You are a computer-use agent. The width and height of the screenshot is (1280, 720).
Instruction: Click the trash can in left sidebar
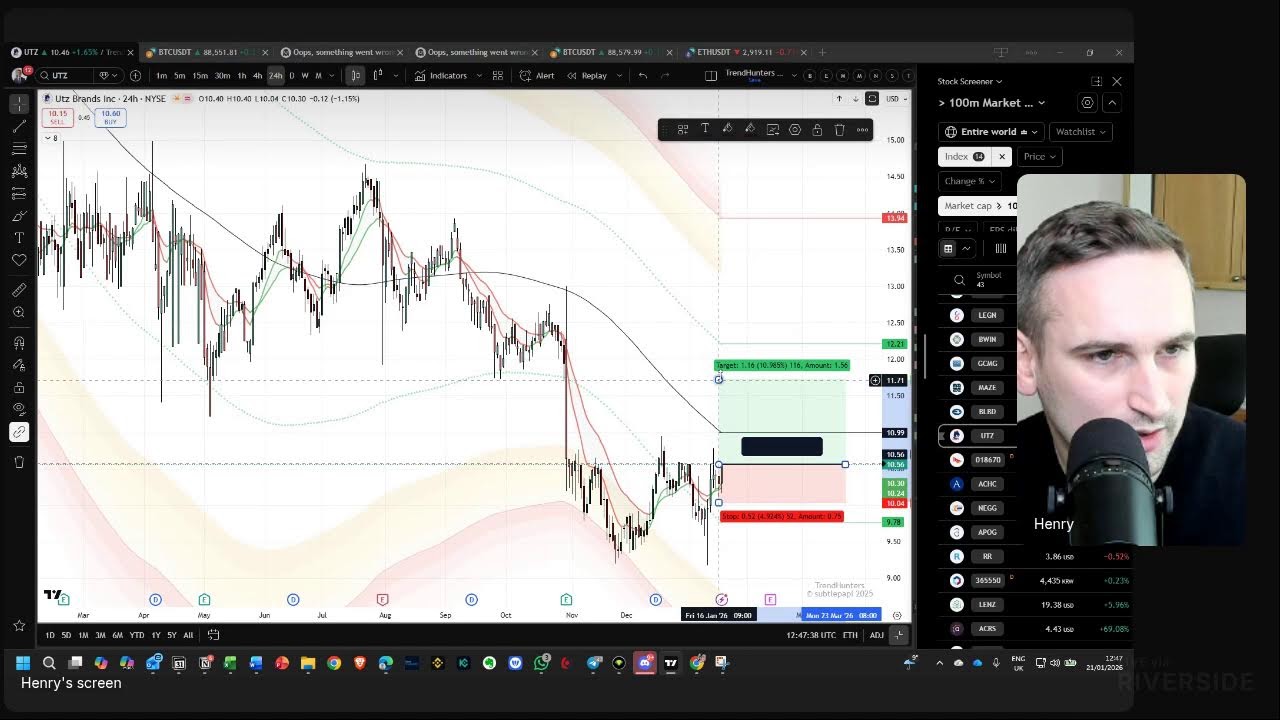[19, 462]
